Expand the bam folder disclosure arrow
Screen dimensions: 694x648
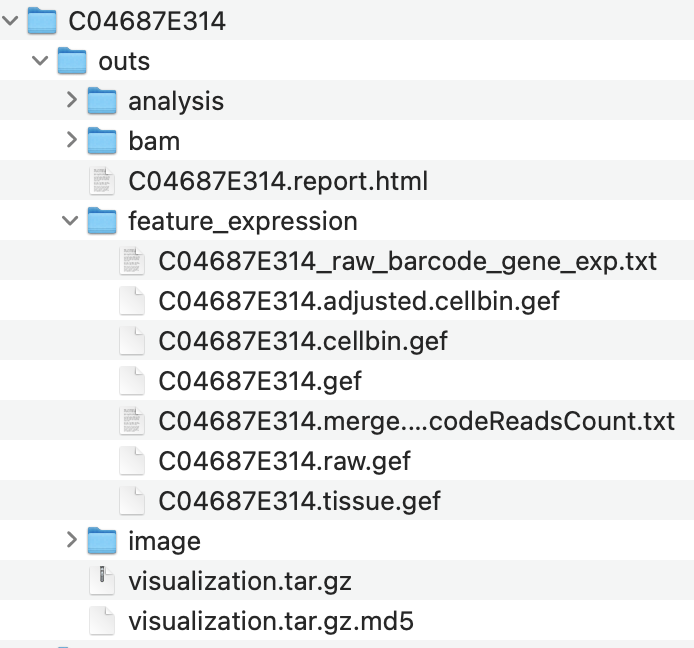click(x=71, y=140)
